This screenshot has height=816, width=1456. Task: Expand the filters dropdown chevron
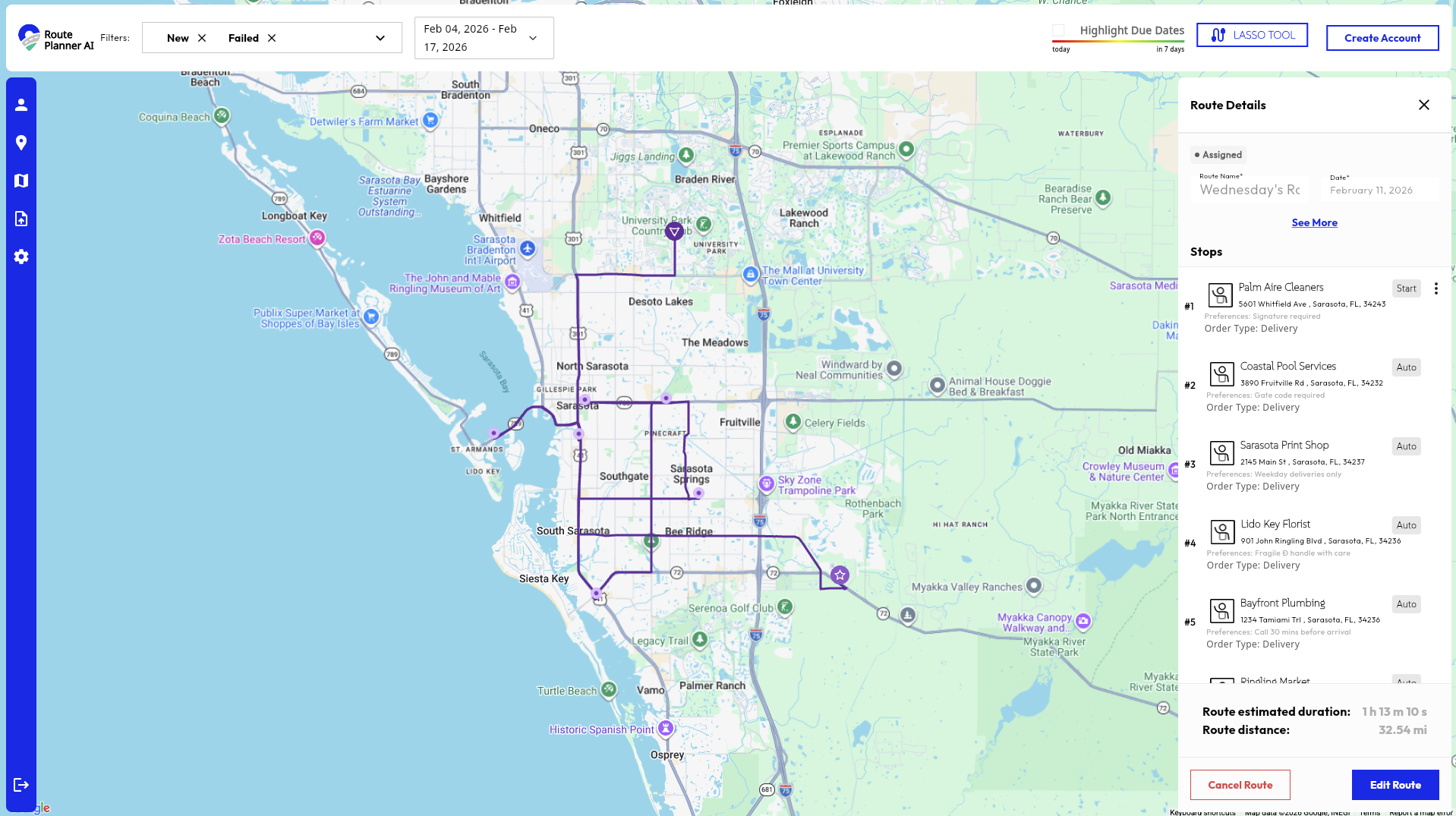pos(380,36)
